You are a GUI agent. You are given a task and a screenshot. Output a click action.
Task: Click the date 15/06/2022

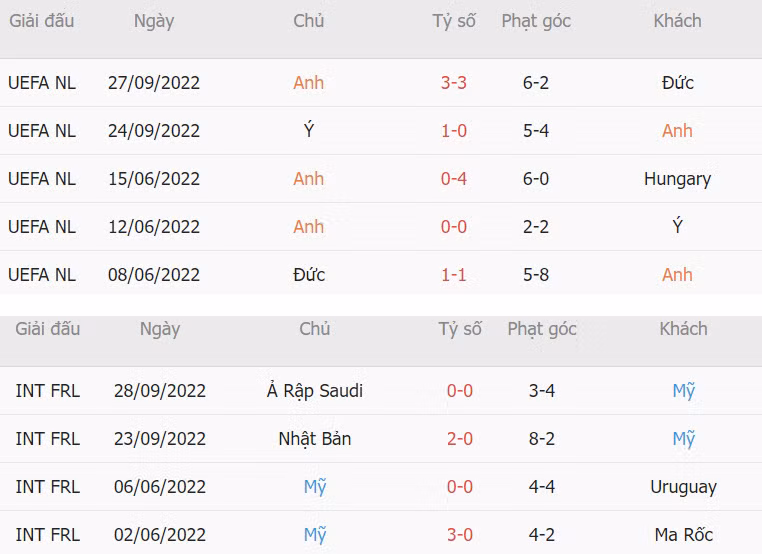[x=154, y=179]
